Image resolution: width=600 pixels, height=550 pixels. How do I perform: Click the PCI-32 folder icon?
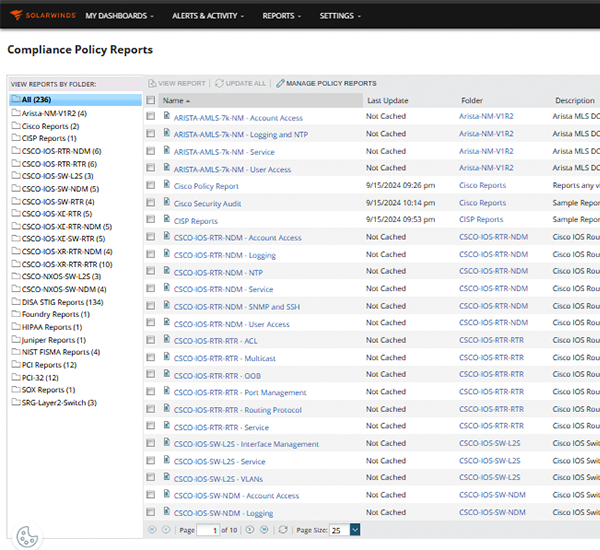16,377
